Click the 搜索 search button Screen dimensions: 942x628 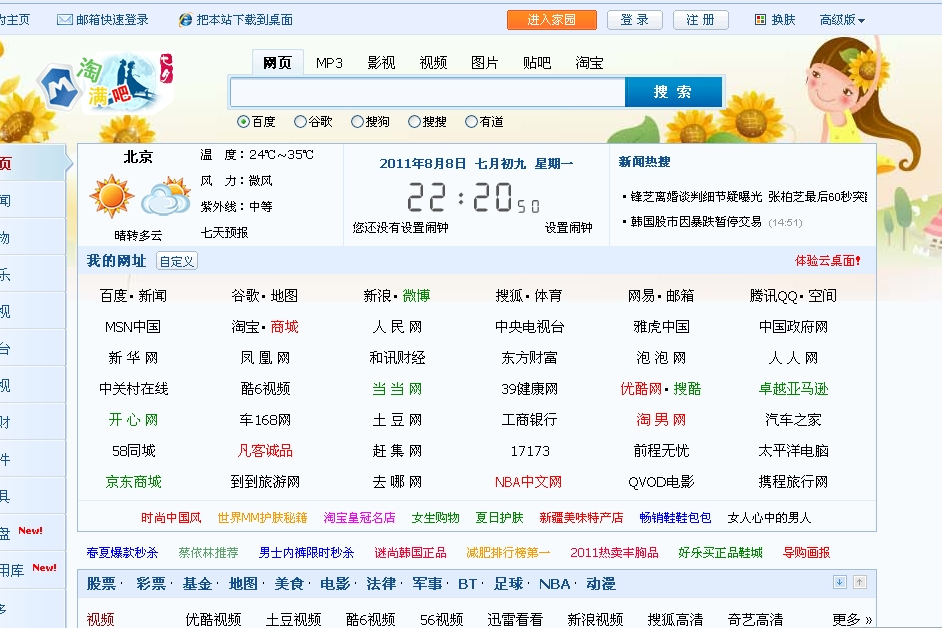tap(673, 92)
